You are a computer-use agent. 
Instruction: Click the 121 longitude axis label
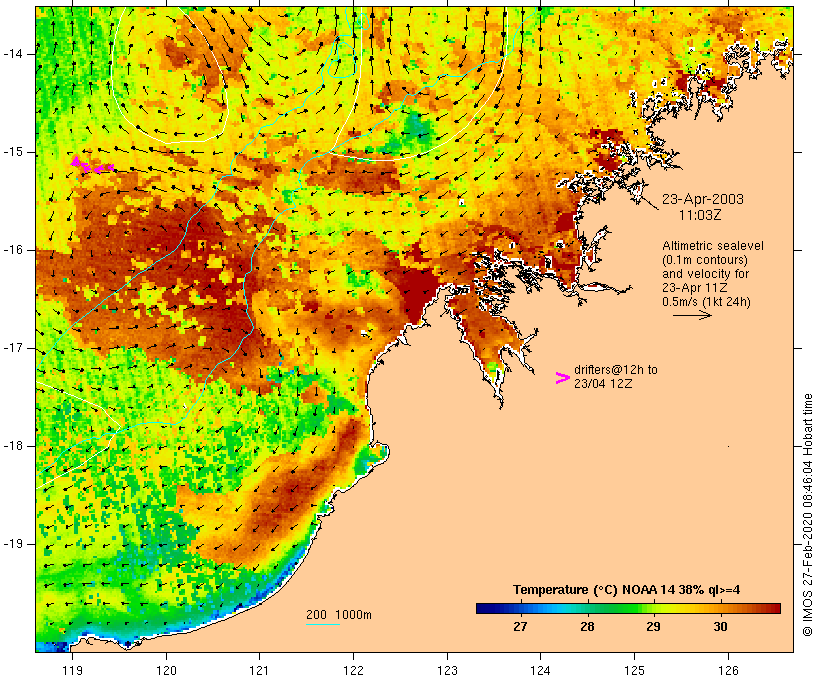(259, 670)
